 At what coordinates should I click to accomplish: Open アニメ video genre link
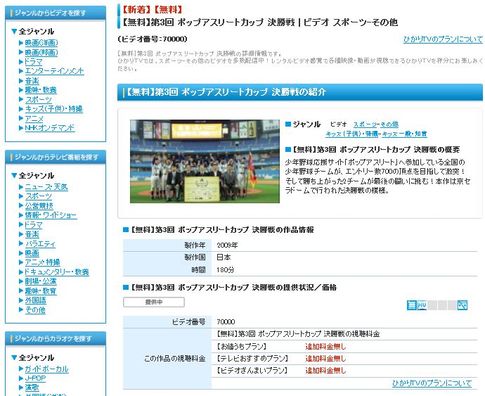pyautogui.click(x=34, y=118)
